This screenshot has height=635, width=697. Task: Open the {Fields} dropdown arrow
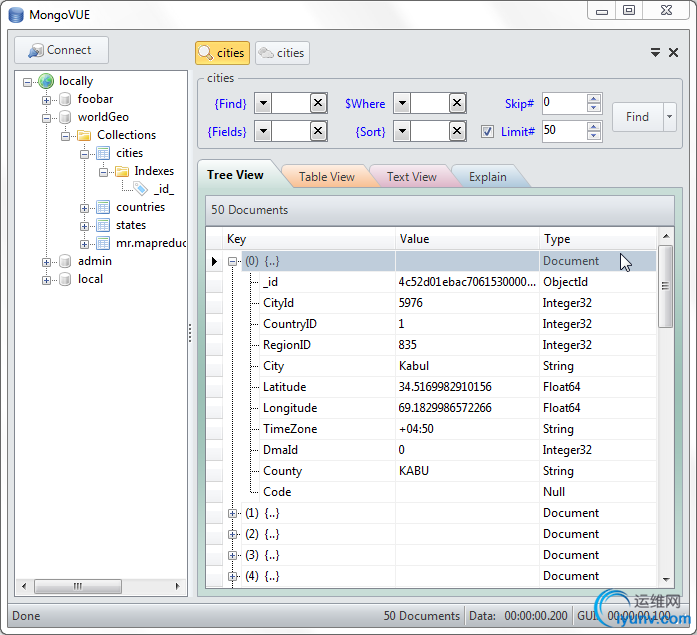pyautogui.click(x=263, y=131)
